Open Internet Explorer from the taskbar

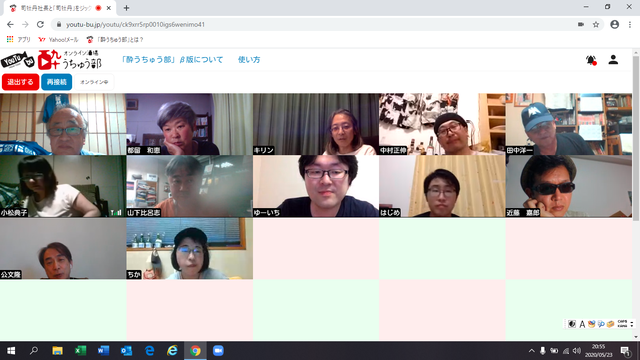(172, 351)
